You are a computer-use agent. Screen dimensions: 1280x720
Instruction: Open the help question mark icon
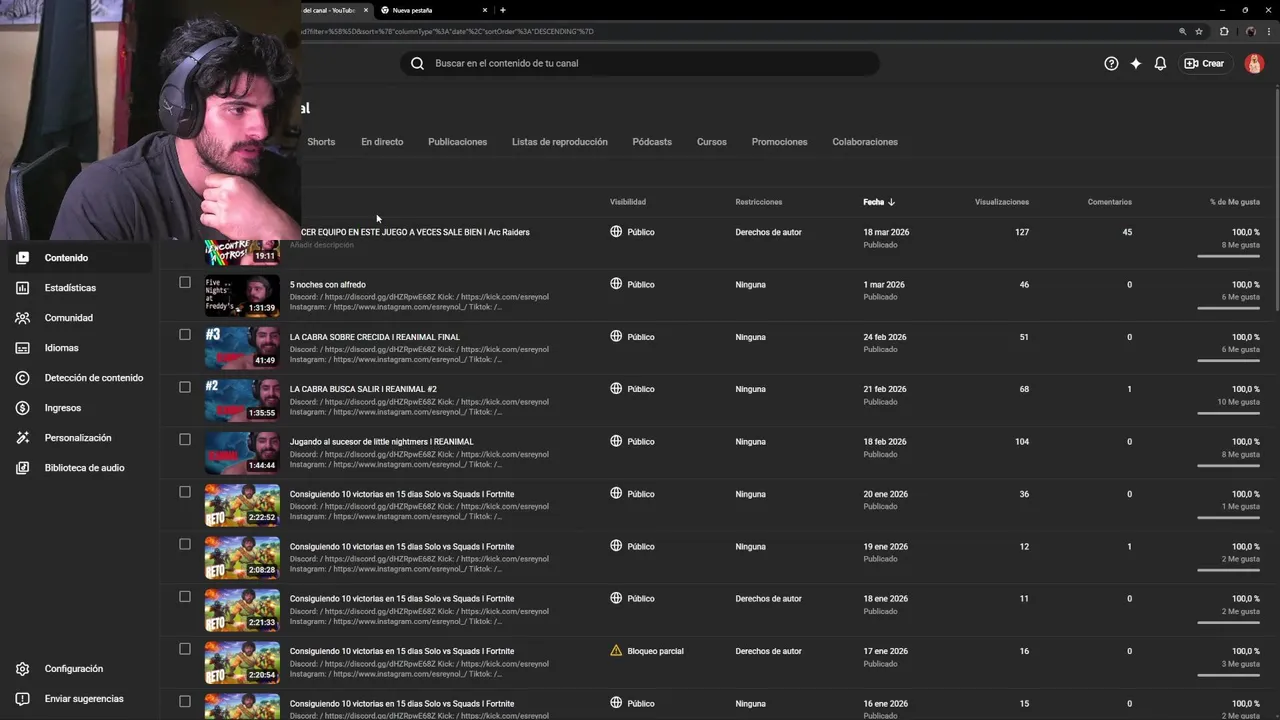point(1111,63)
